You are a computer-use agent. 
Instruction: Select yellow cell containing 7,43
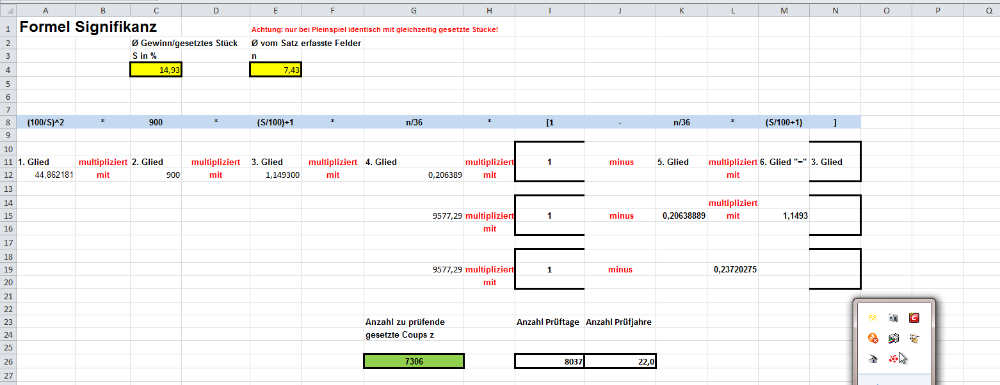coord(275,70)
